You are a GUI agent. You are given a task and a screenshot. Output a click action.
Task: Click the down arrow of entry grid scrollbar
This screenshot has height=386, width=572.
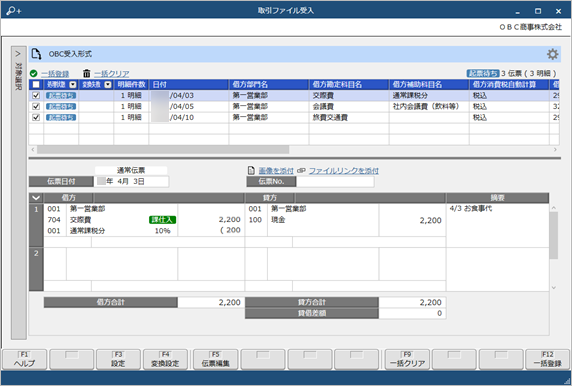coord(553,287)
